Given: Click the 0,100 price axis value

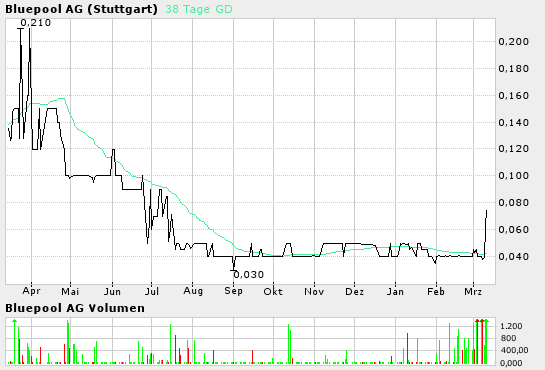Looking at the screenshot, I should pos(513,175).
